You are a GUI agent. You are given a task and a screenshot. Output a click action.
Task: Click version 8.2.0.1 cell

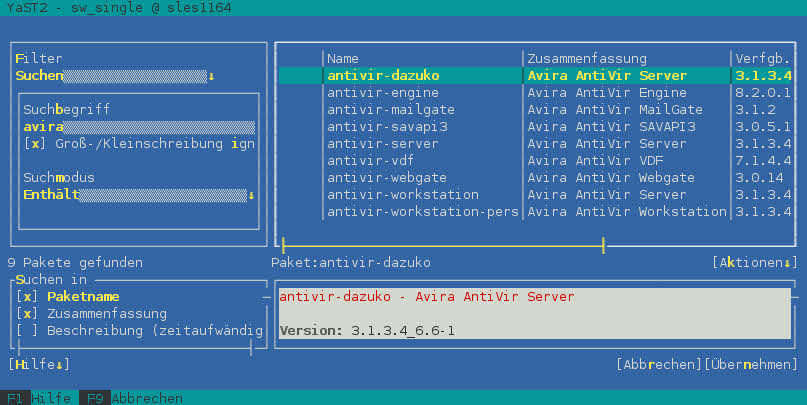pos(763,93)
